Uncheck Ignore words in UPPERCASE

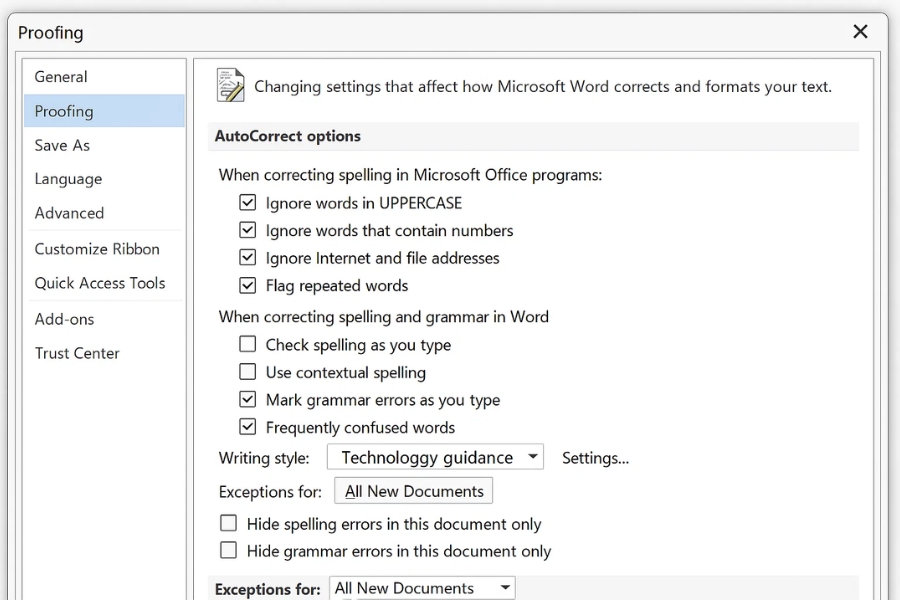248,203
